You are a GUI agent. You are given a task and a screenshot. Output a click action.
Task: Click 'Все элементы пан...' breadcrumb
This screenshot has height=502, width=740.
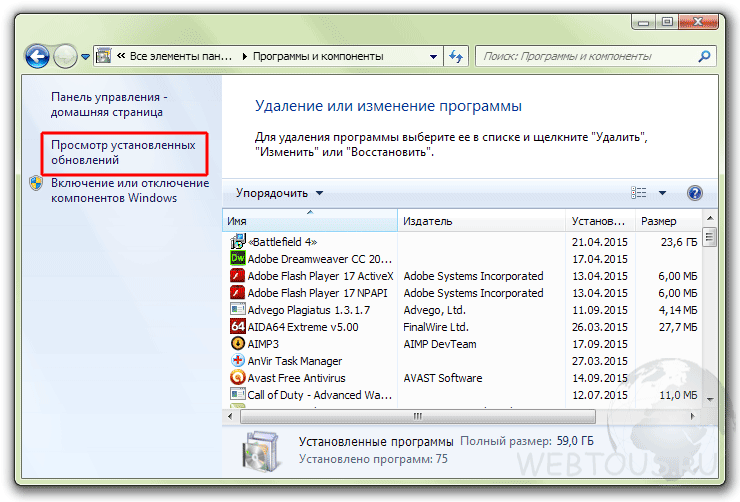[x=181, y=56]
